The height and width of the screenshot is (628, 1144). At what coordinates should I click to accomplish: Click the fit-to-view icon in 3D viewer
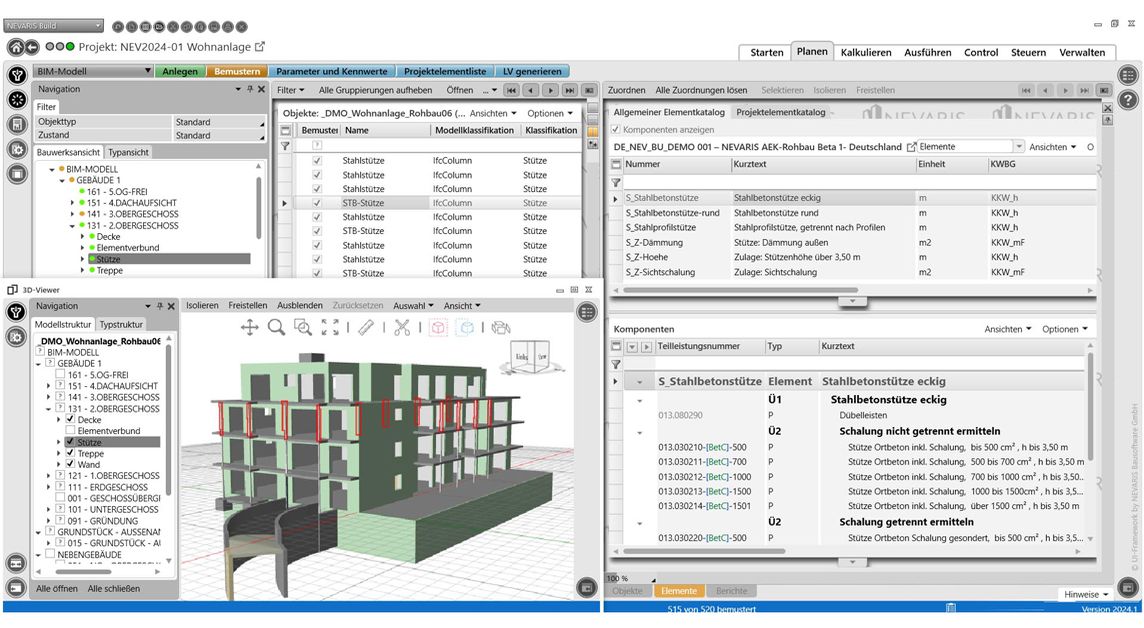pyautogui.click(x=330, y=327)
